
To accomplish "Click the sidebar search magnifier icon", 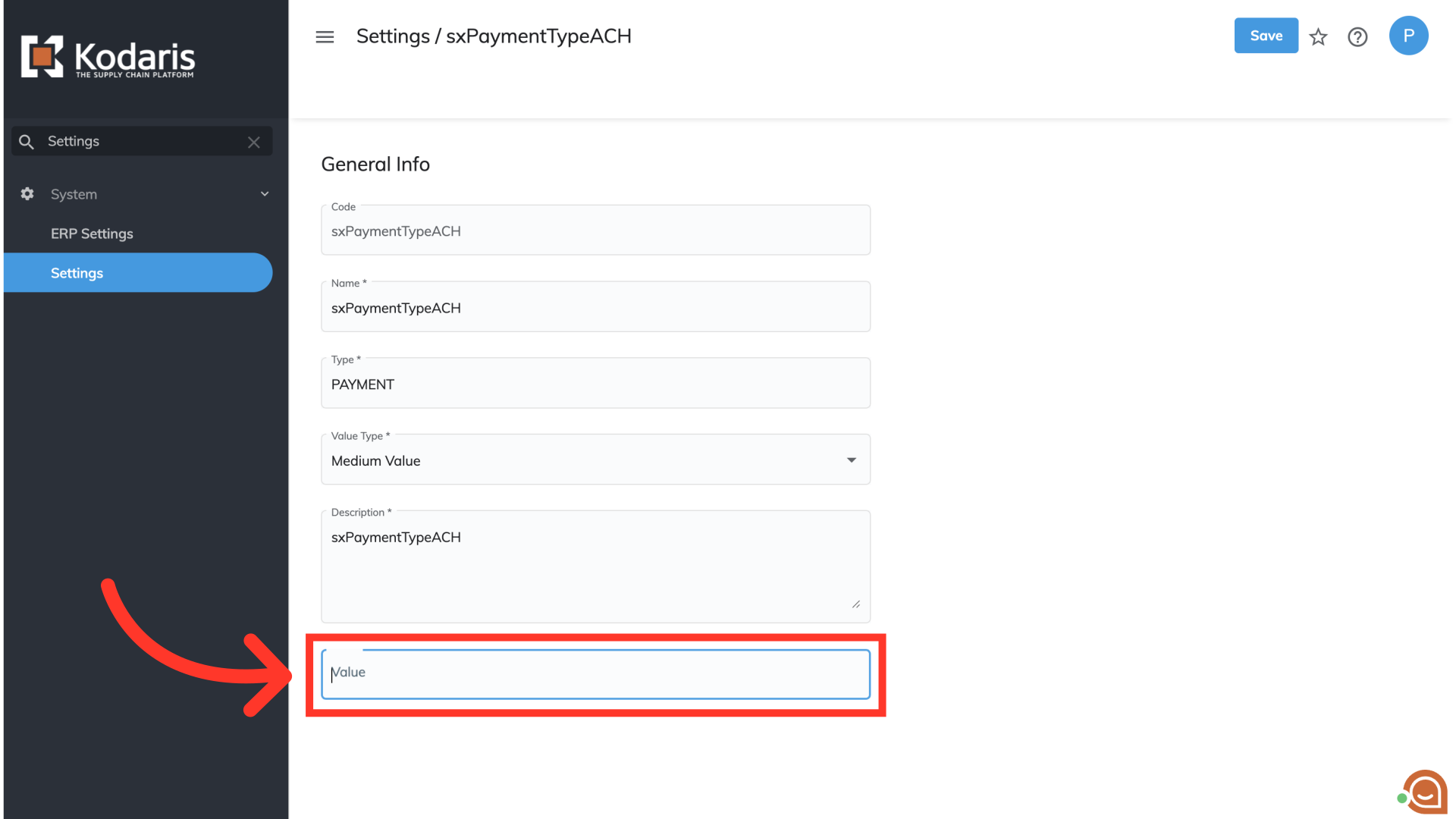I will pyautogui.click(x=27, y=142).
